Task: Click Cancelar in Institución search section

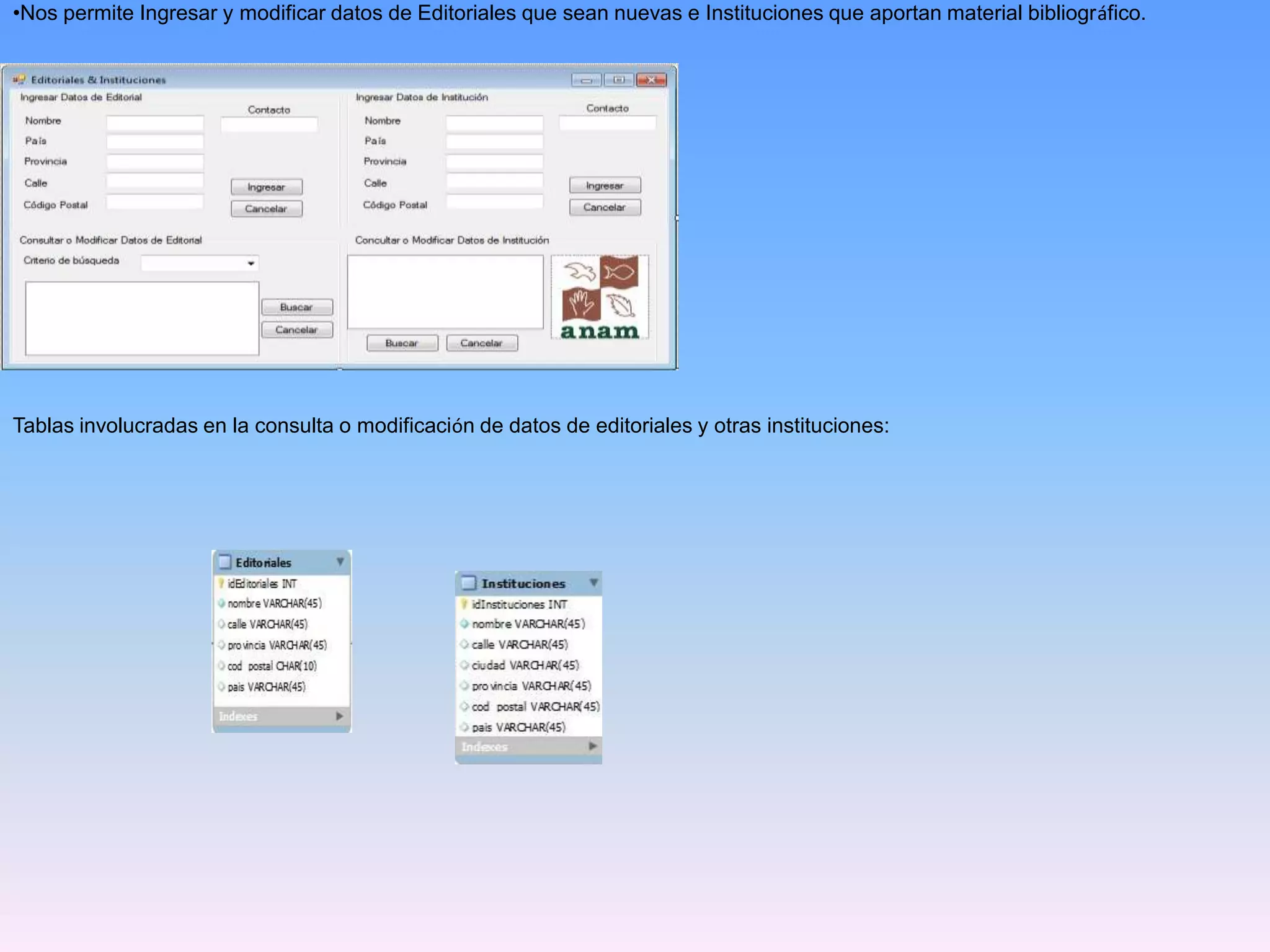Action: [x=482, y=343]
